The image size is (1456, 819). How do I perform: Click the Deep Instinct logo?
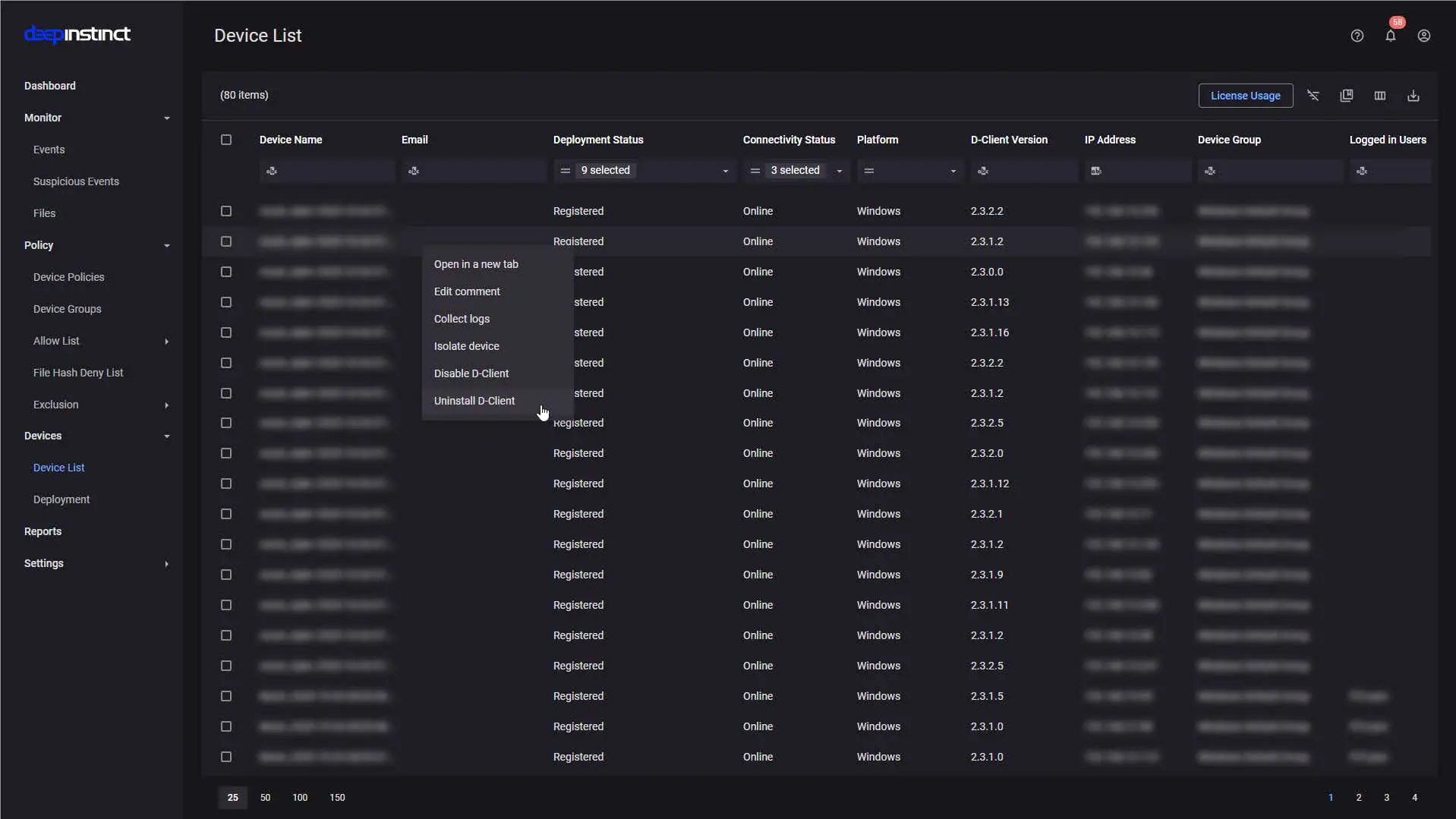(x=77, y=34)
